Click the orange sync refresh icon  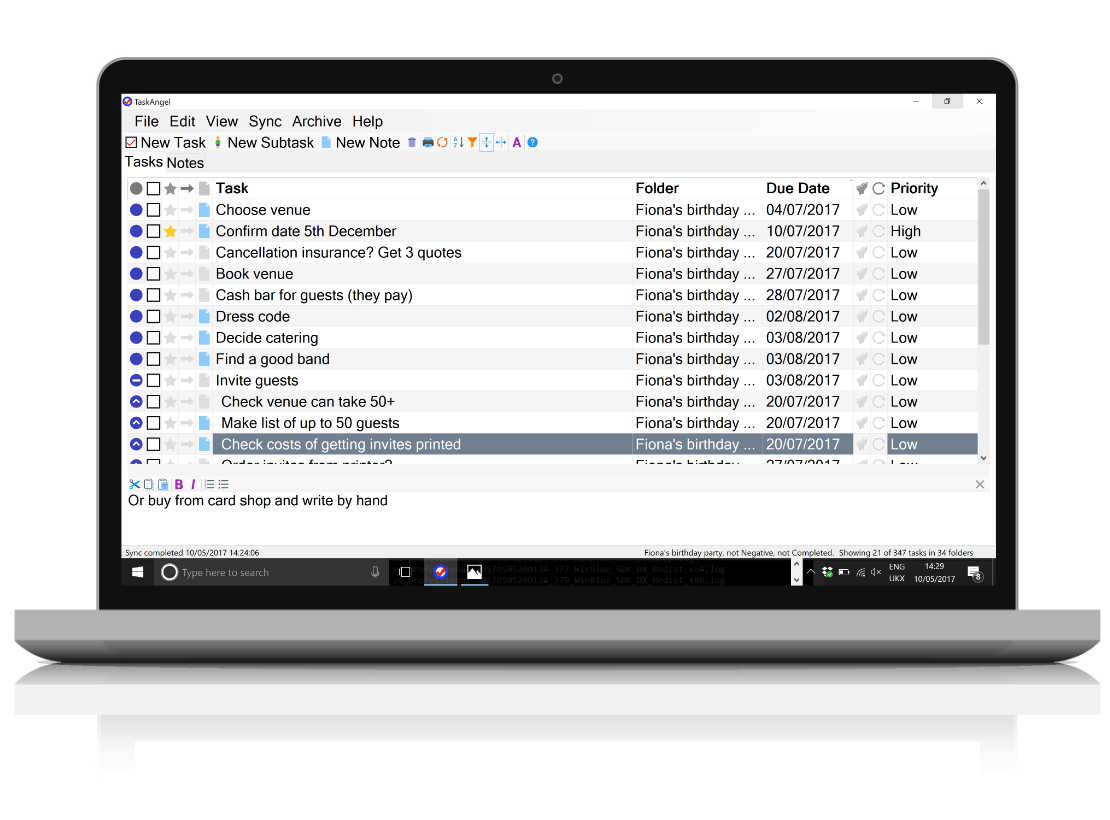[x=442, y=143]
